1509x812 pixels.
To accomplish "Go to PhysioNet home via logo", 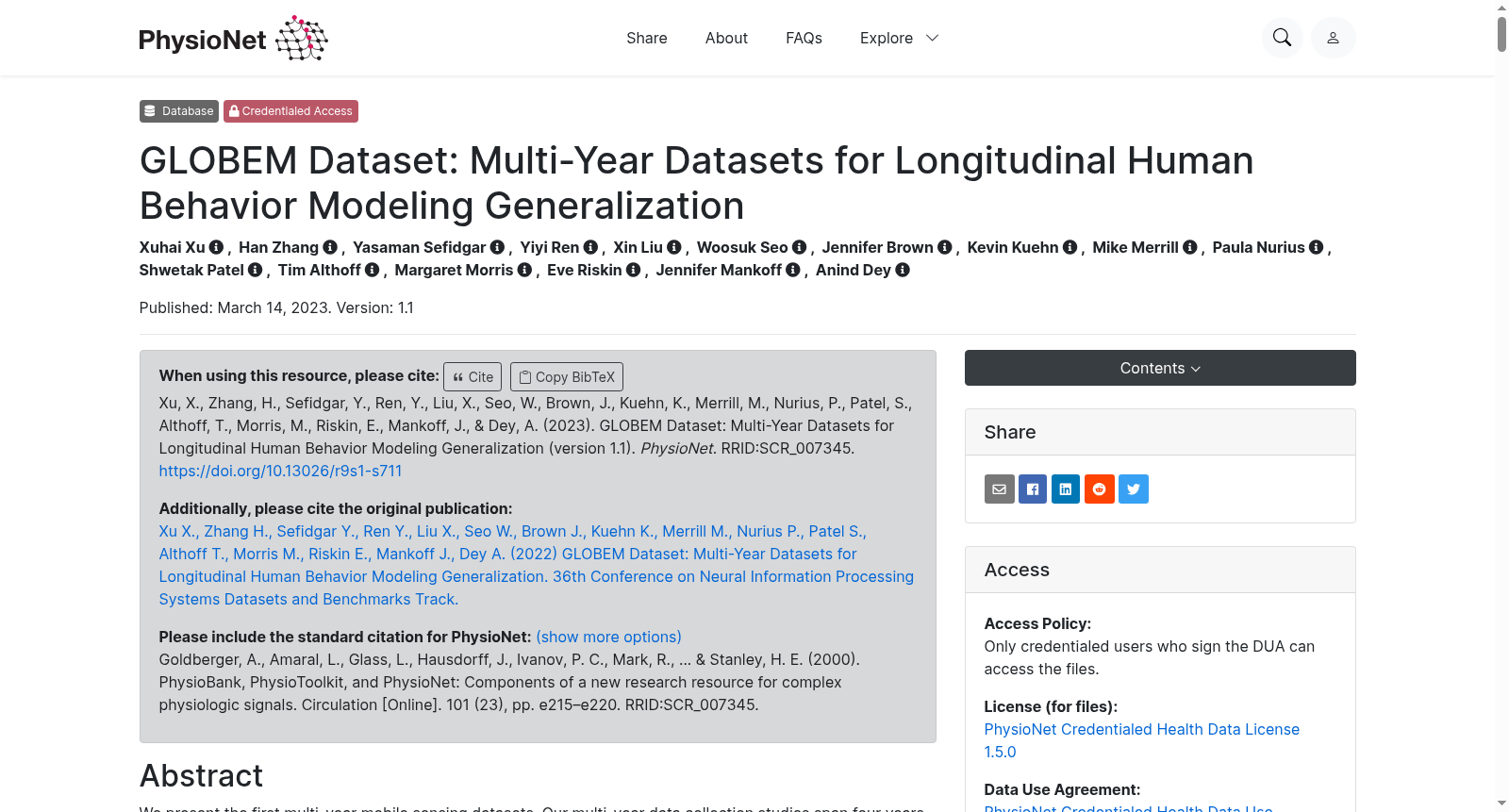I will pyautogui.click(x=233, y=38).
